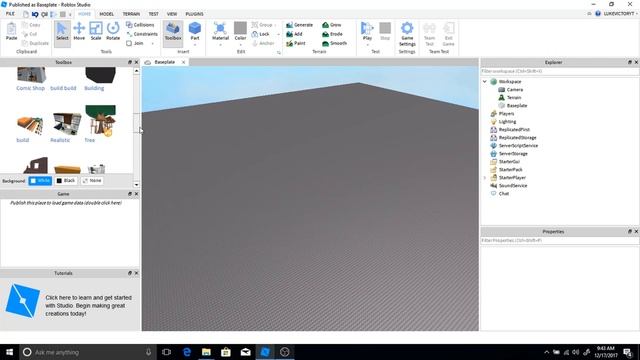
Task: Expand the StarterPlayer tree node
Action: pos(484,178)
